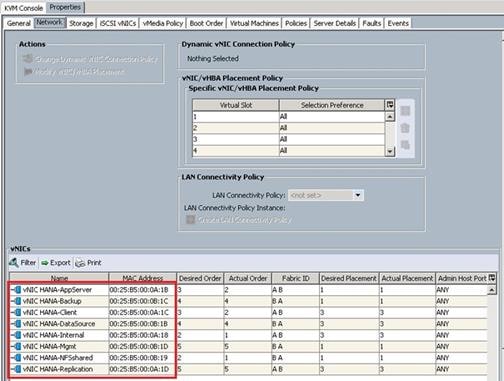The width and height of the screenshot is (504, 381).
Task: Switch to the Policies tab
Action: (296, 23)
